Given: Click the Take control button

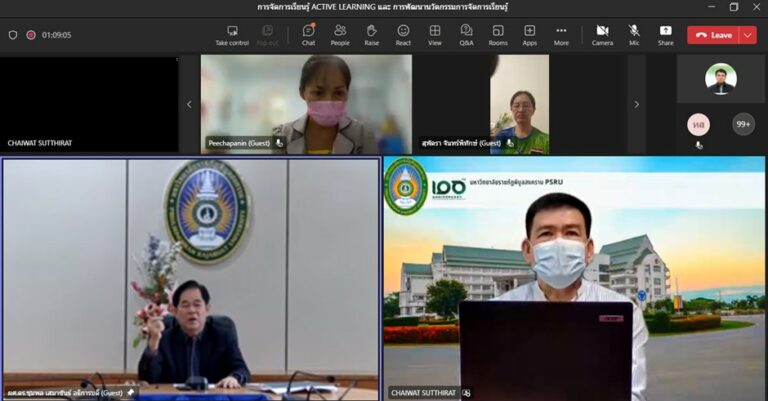Looking at the screenshot, I should [x=232, y=35].
